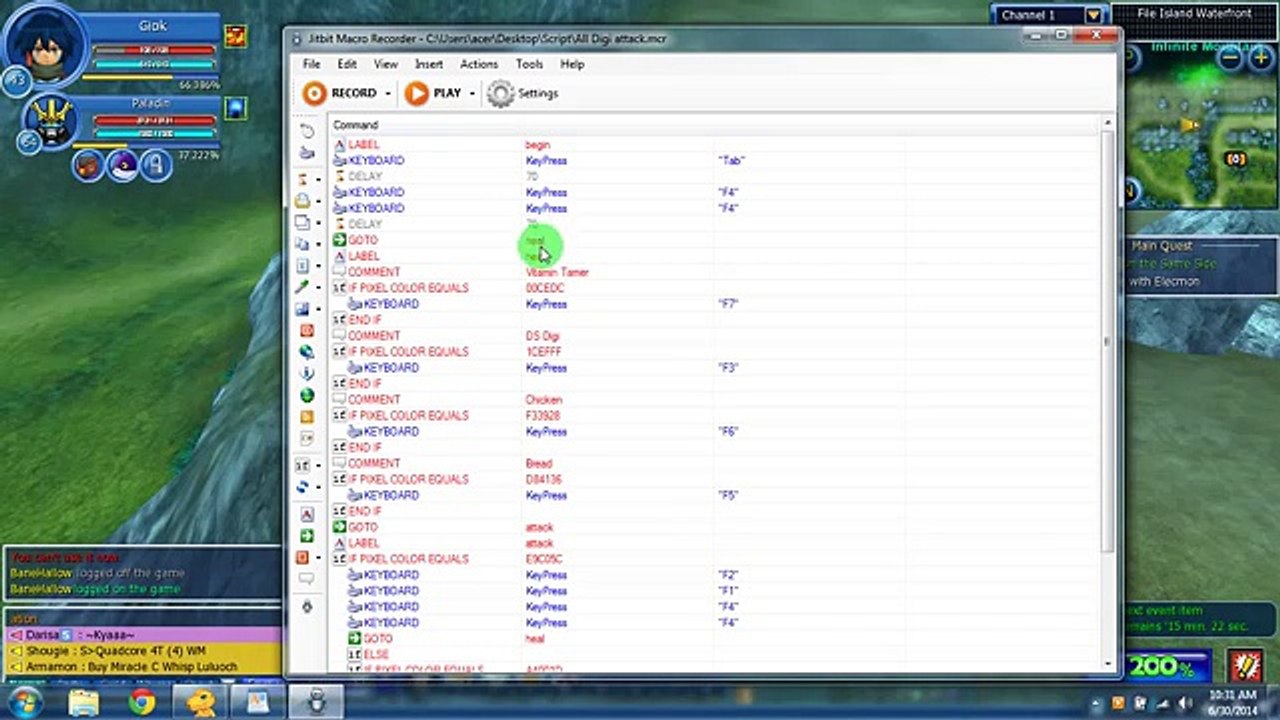The height and width of the screenshot is (720, 1280).
Task: Click the orange square icon in sidebar
Action: 307,417
